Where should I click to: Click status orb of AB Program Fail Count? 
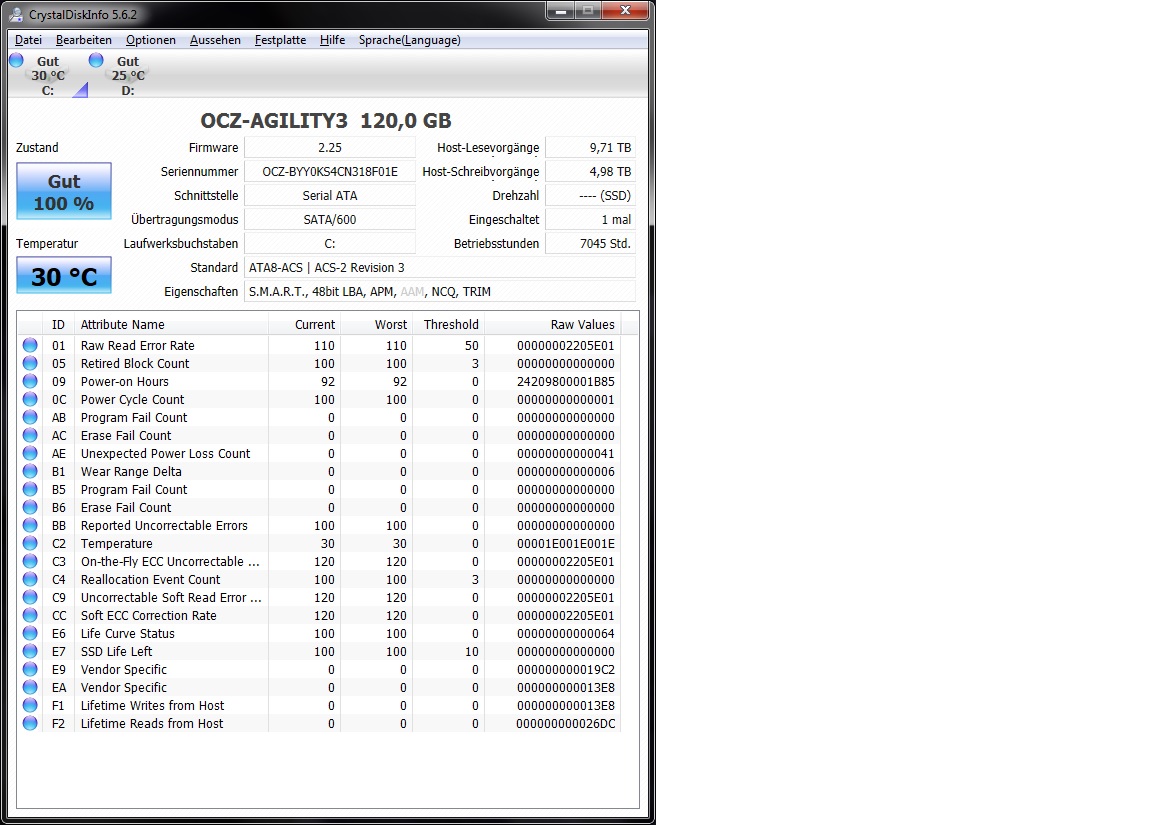[x=30, y=417]
